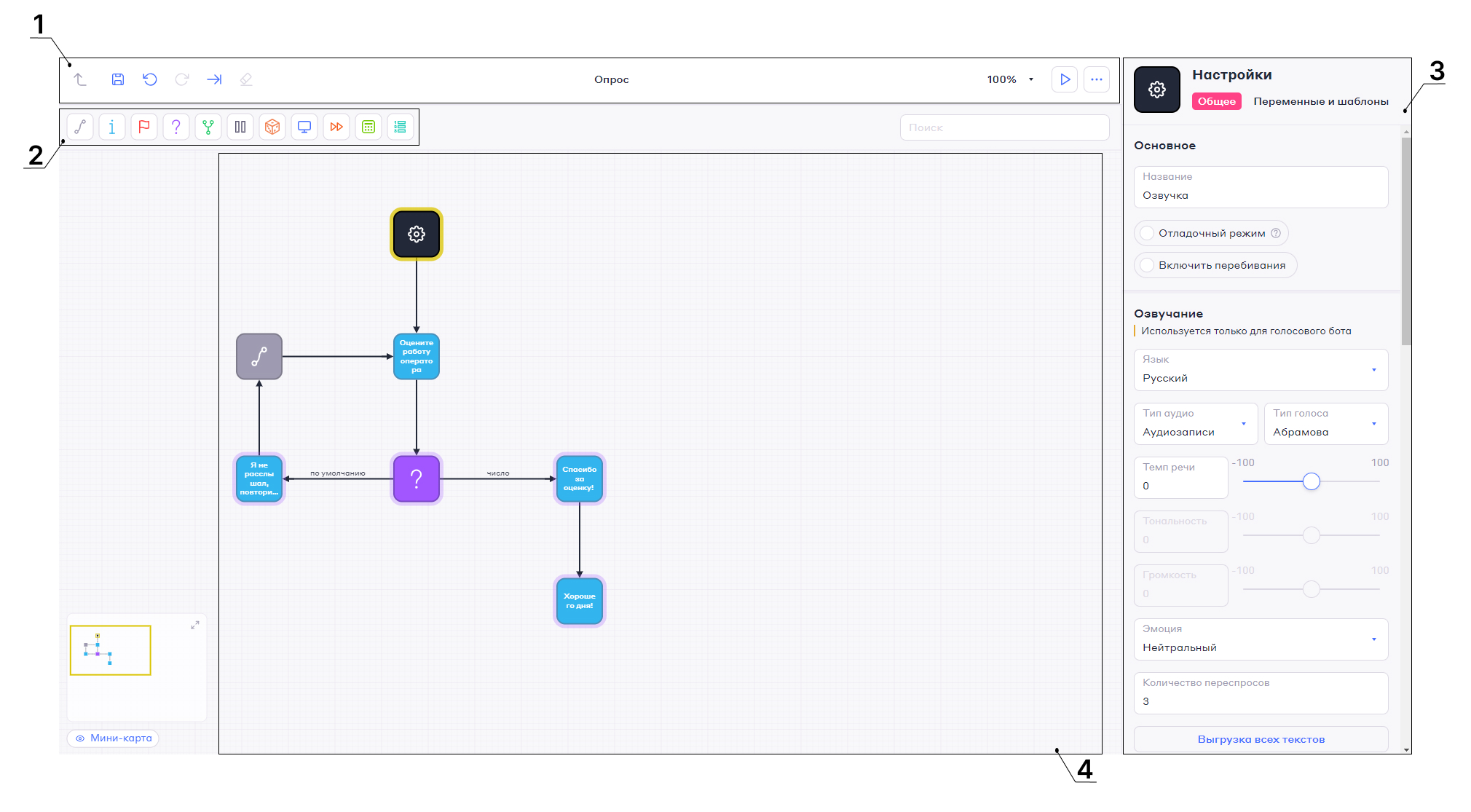Add a monitor screen node from the palette
Viewport: 1471px width, 812px height.
[304, 127]
